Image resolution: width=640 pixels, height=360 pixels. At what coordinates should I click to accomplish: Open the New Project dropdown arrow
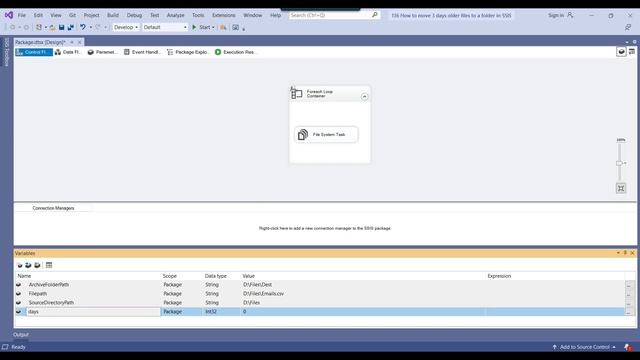click(x=45, y=27)
